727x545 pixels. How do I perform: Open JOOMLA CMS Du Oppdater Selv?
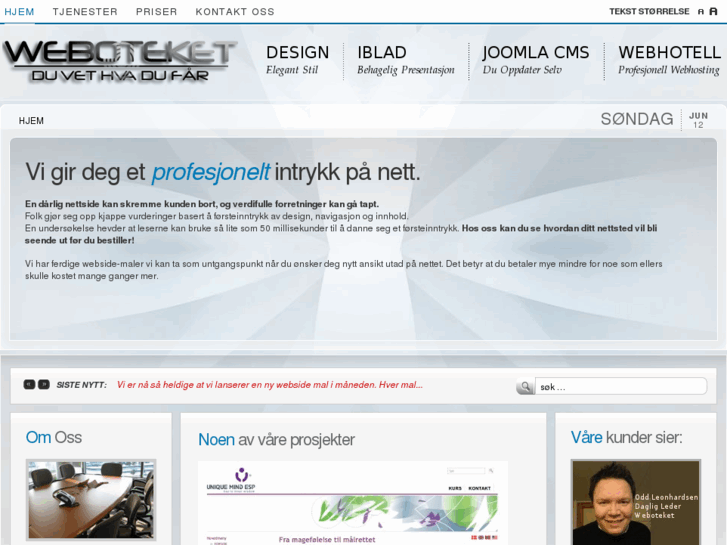coord(536,60)
